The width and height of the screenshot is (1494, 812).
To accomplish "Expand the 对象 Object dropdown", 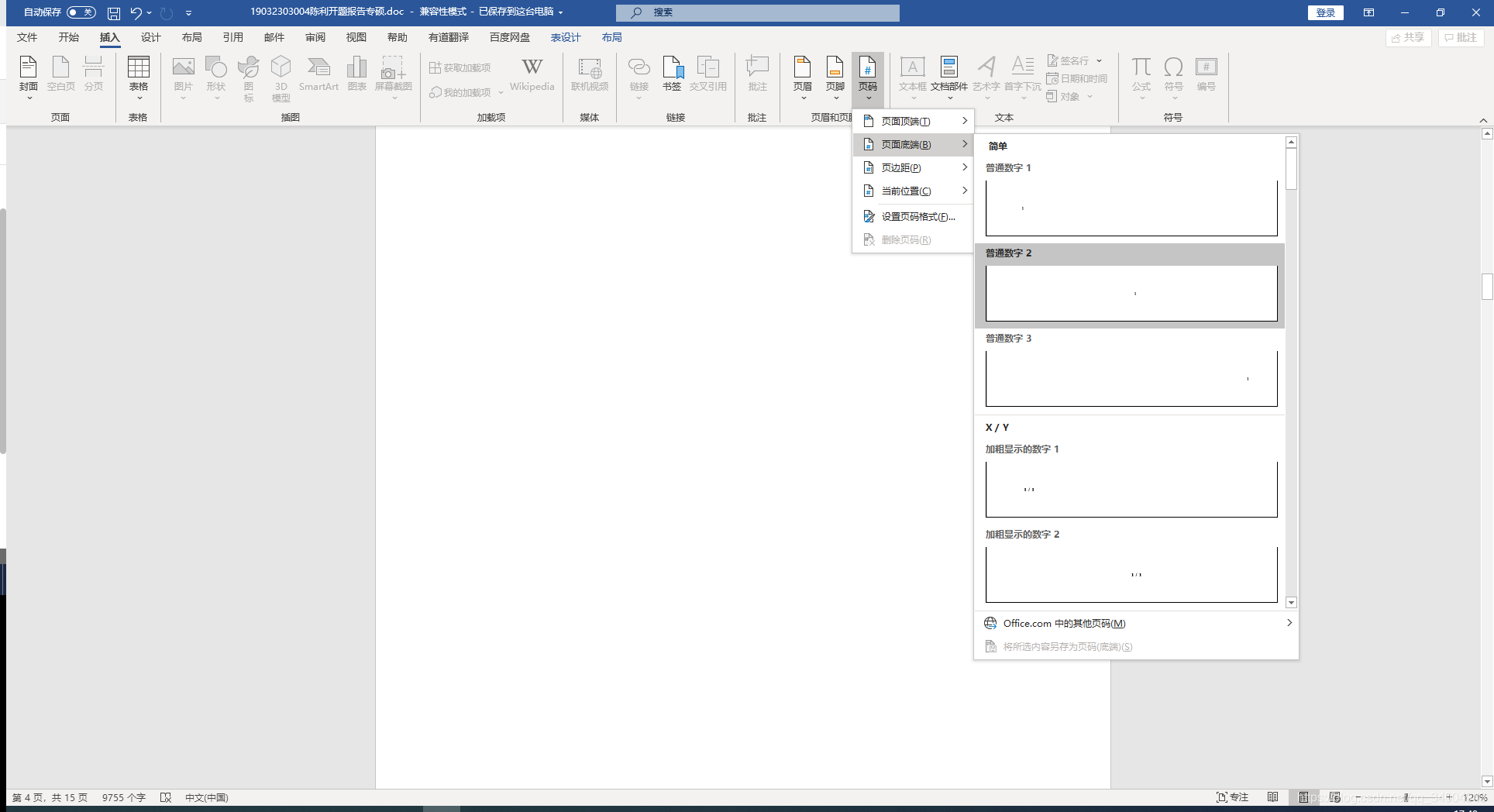I will coord(1090,97).
